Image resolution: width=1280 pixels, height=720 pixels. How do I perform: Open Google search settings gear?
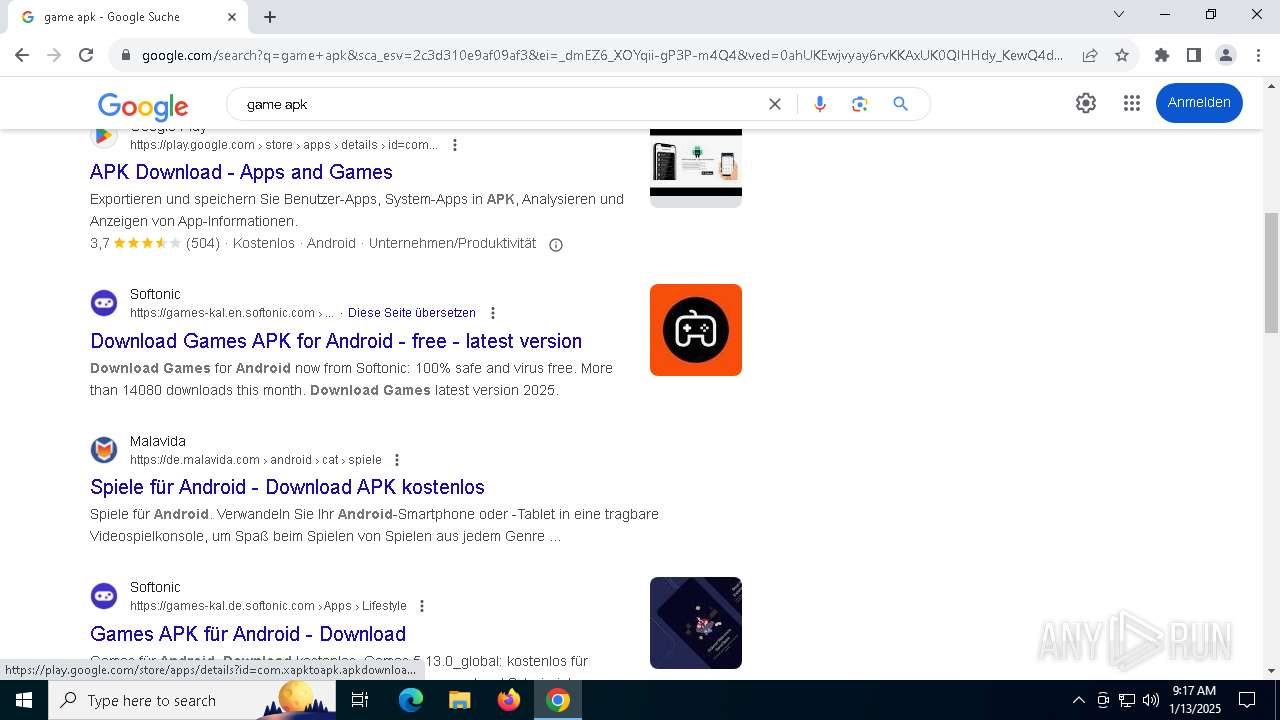1086,103
